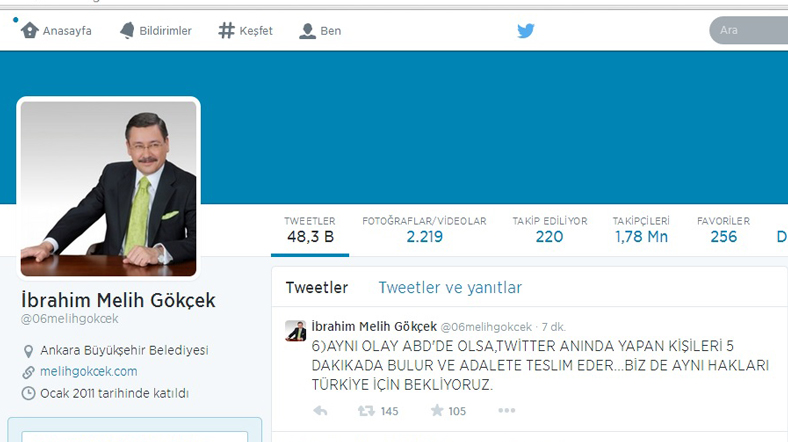This screenshot has width=788, height=442.
Task: Focus the Ara search field
Action: click(x=749, y=30)
